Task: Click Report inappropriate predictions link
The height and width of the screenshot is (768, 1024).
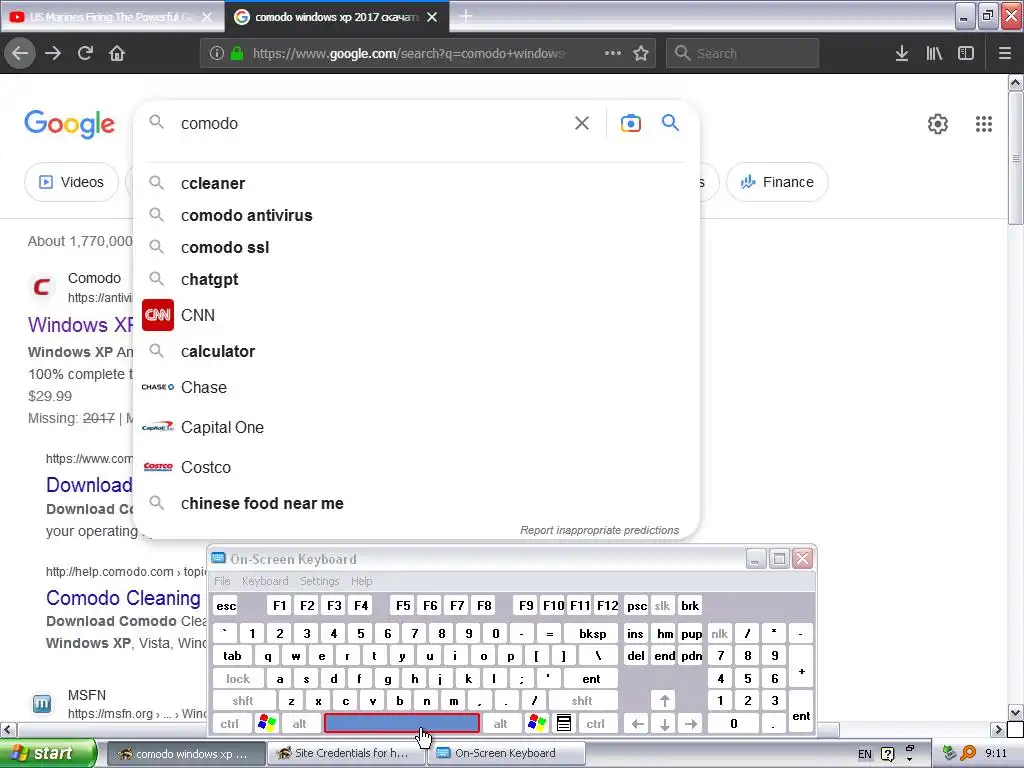Action: pyautogui.click(x=600, y=530)
